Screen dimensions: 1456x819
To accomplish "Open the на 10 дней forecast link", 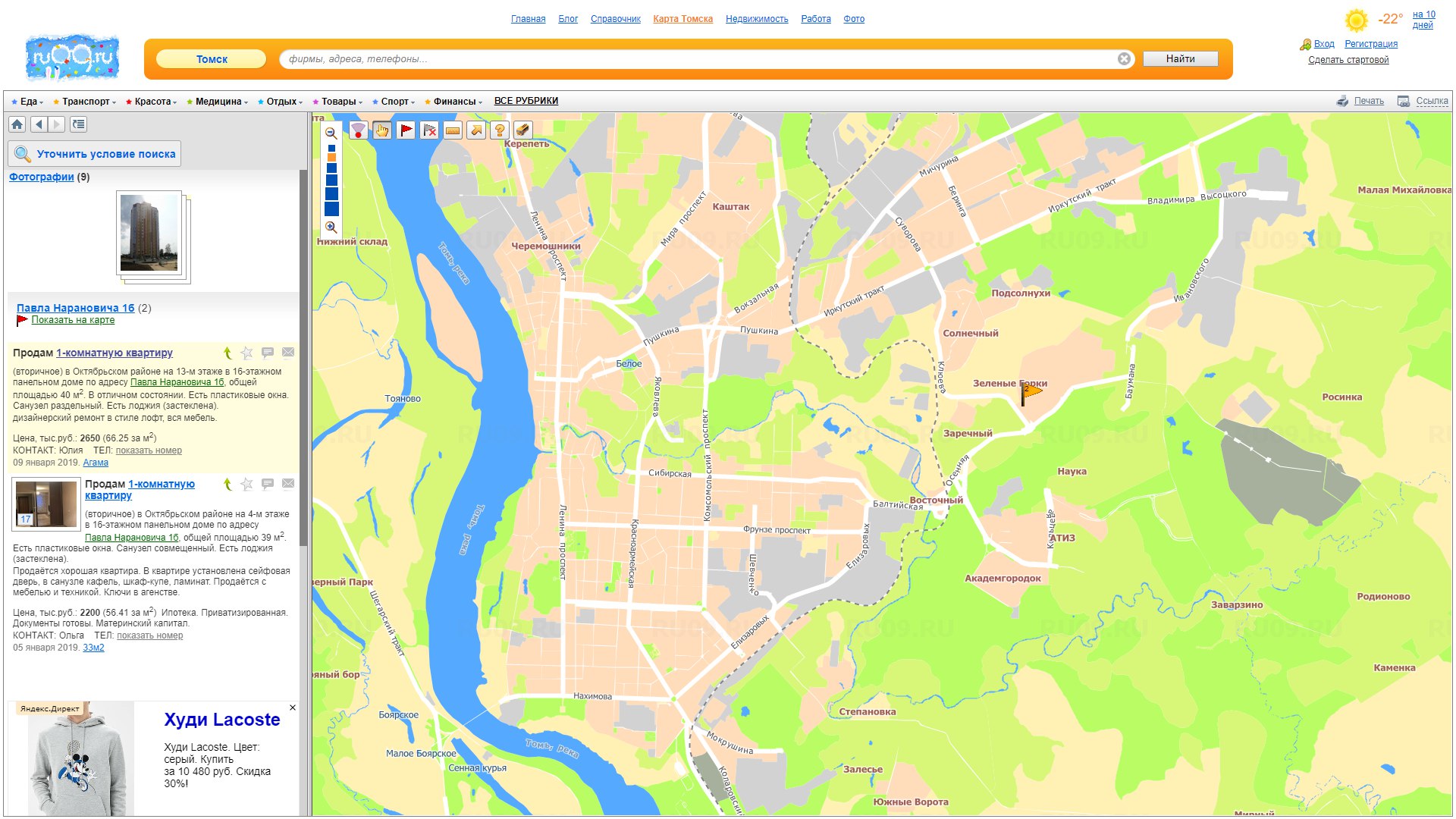I will (x=1423, y=20).
